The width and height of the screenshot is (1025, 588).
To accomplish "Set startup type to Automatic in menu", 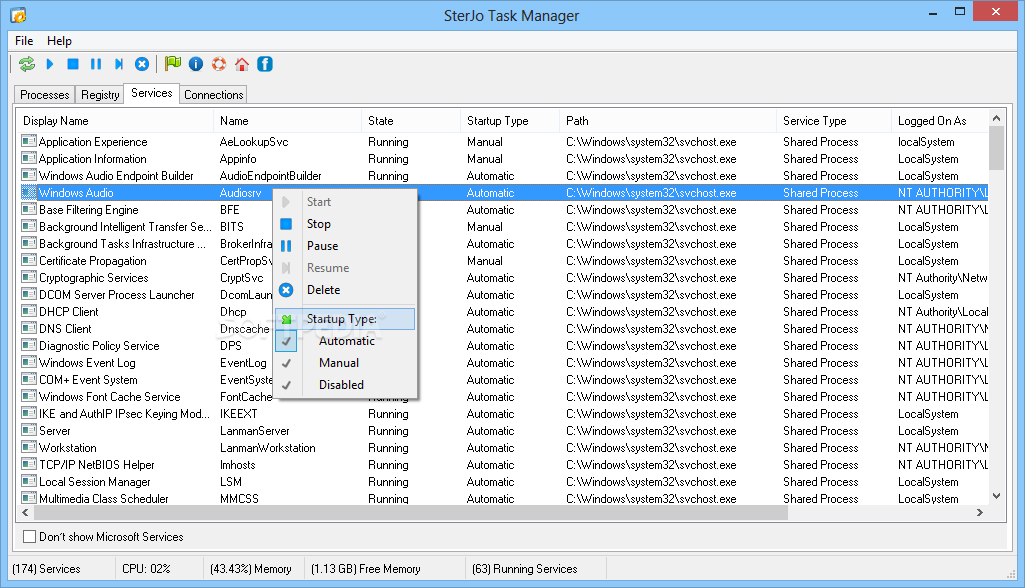I will (345, 341).
